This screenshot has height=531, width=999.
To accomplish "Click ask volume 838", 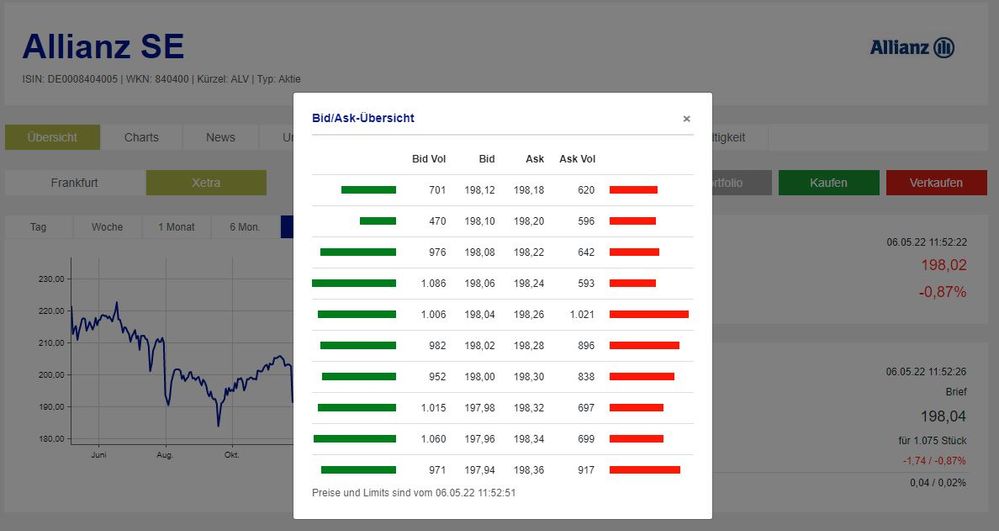I will (x=586, y=377).
